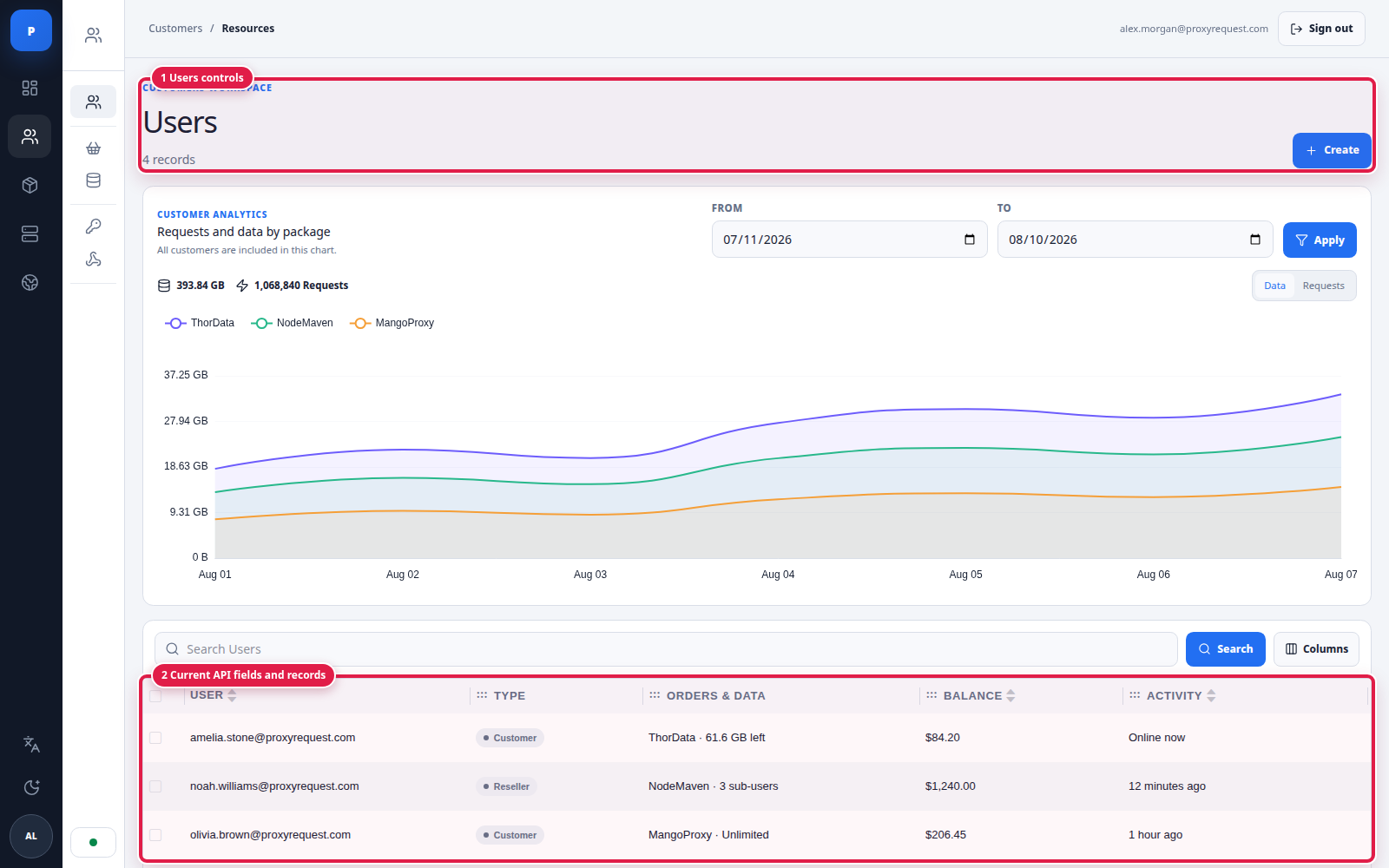Open the API key icon
1389x868 pixels.
pyautogui.click(x=94, y=226)
